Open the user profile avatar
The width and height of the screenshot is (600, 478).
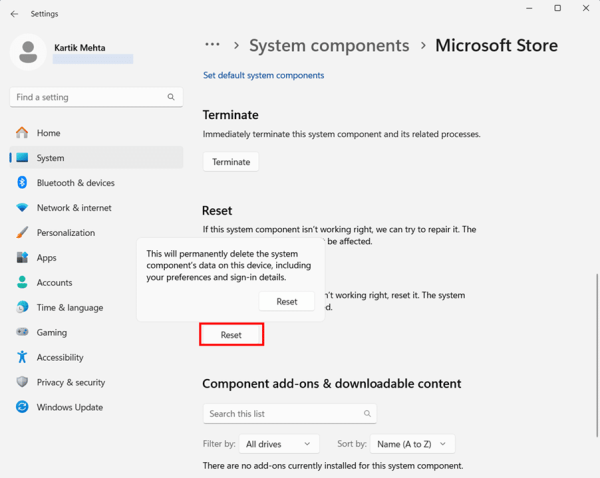28,52
